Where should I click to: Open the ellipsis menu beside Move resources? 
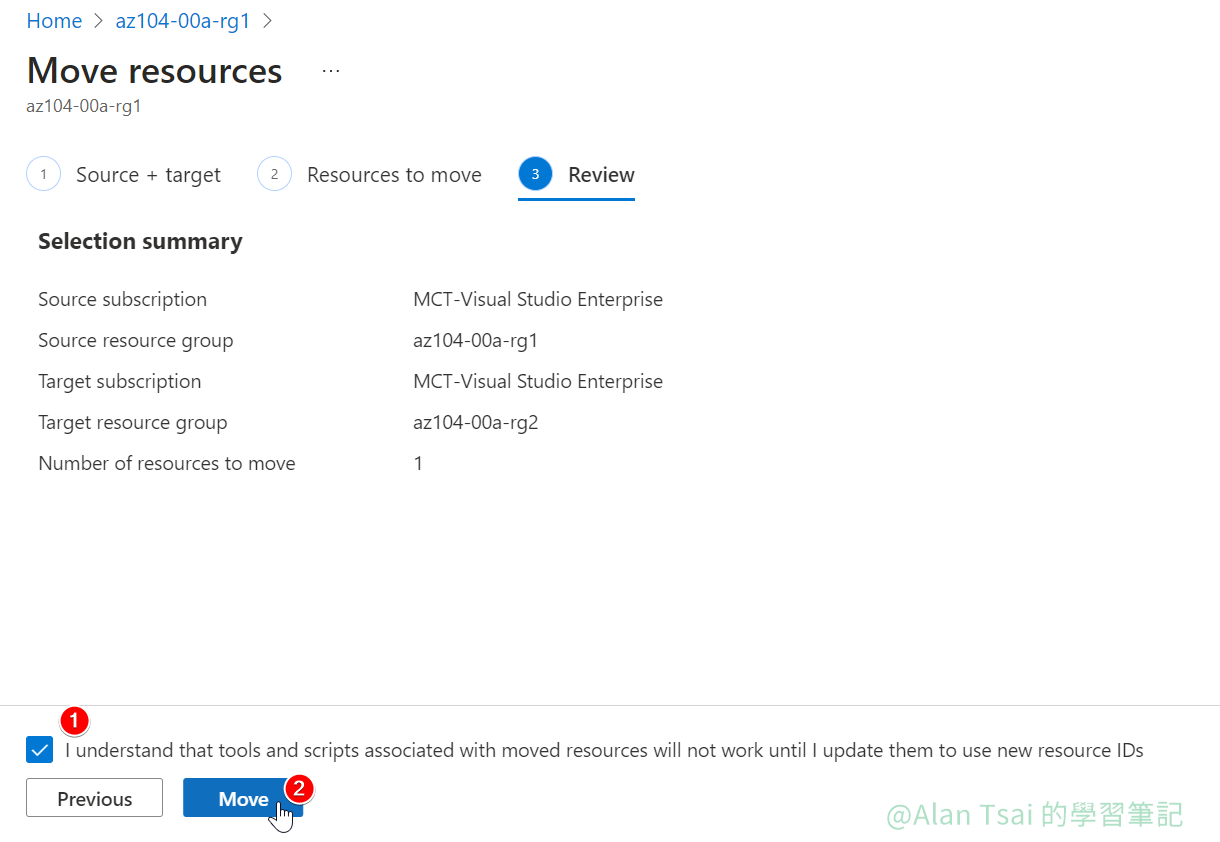331,71
